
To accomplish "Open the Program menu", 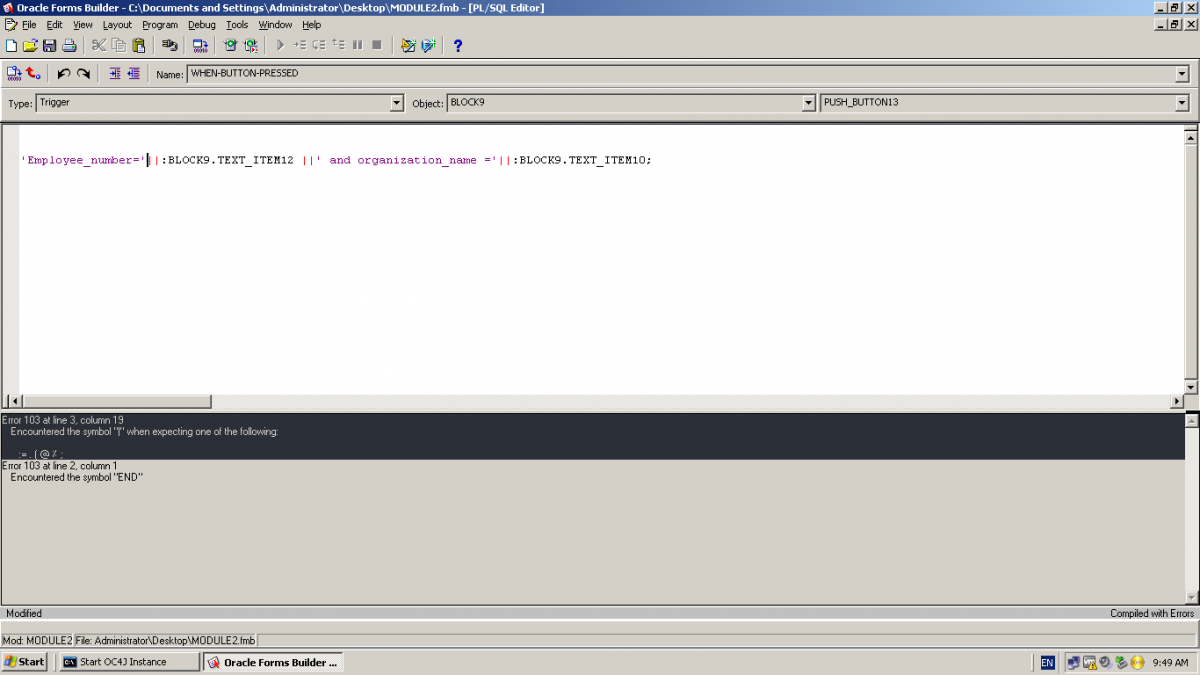I will tap(160, 25).
